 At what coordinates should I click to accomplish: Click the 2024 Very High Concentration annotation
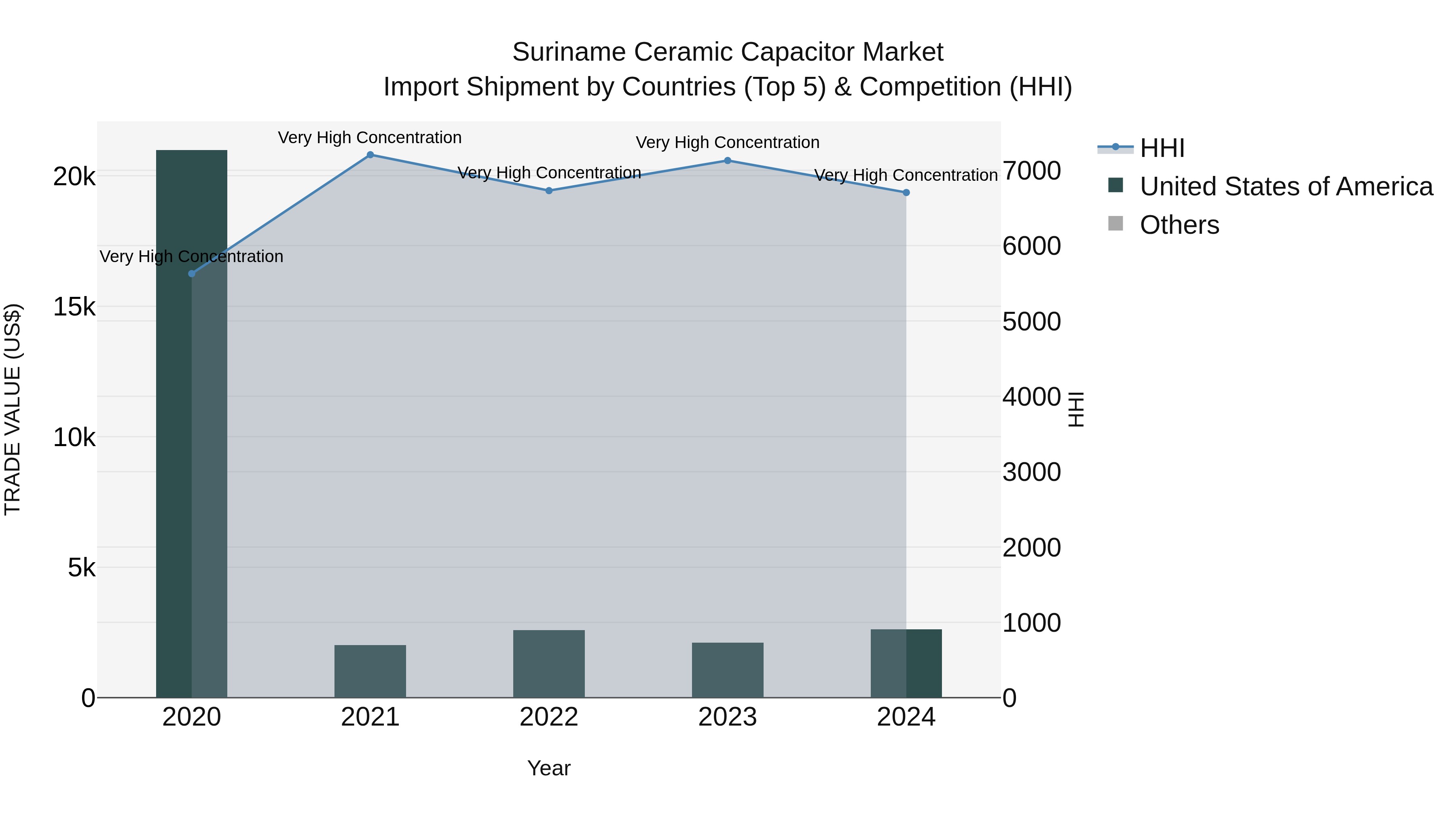(906, 176)
